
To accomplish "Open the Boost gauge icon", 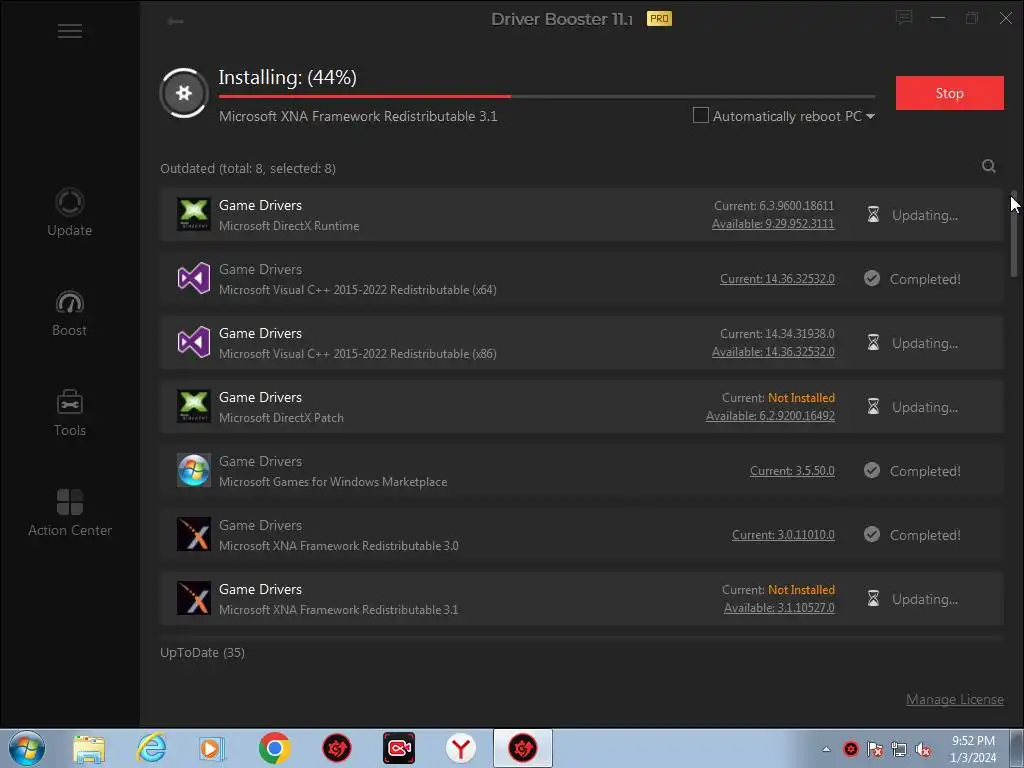I will 70,302.
